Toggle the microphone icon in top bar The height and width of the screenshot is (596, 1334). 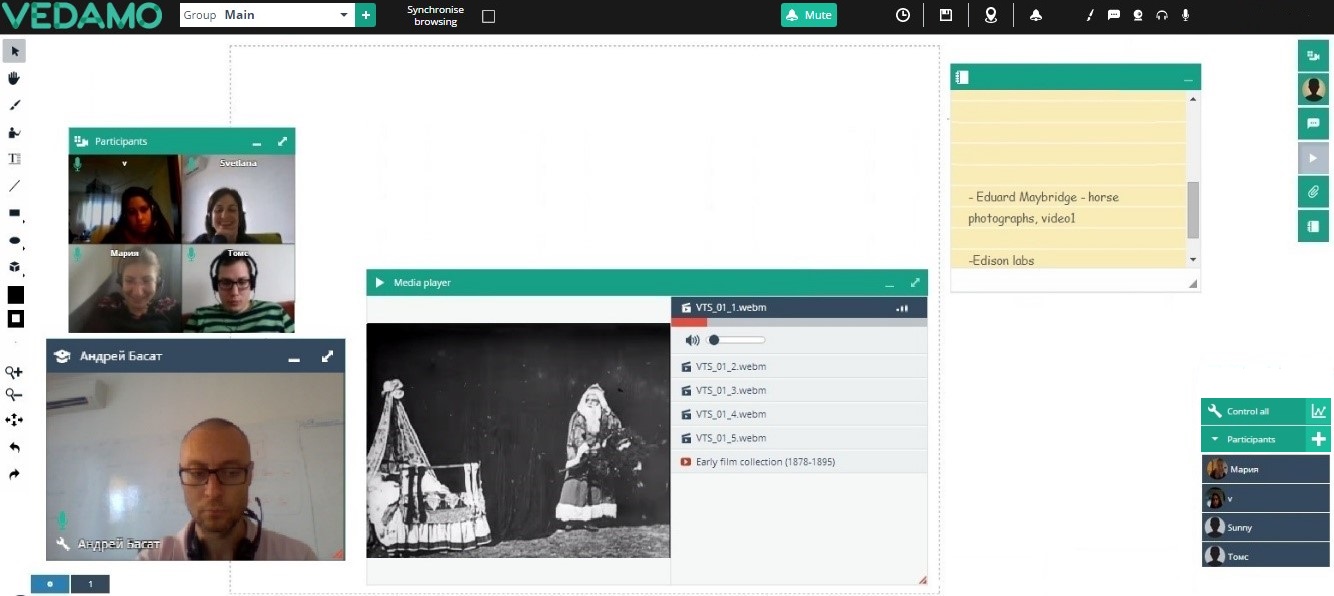[1186, 15]
